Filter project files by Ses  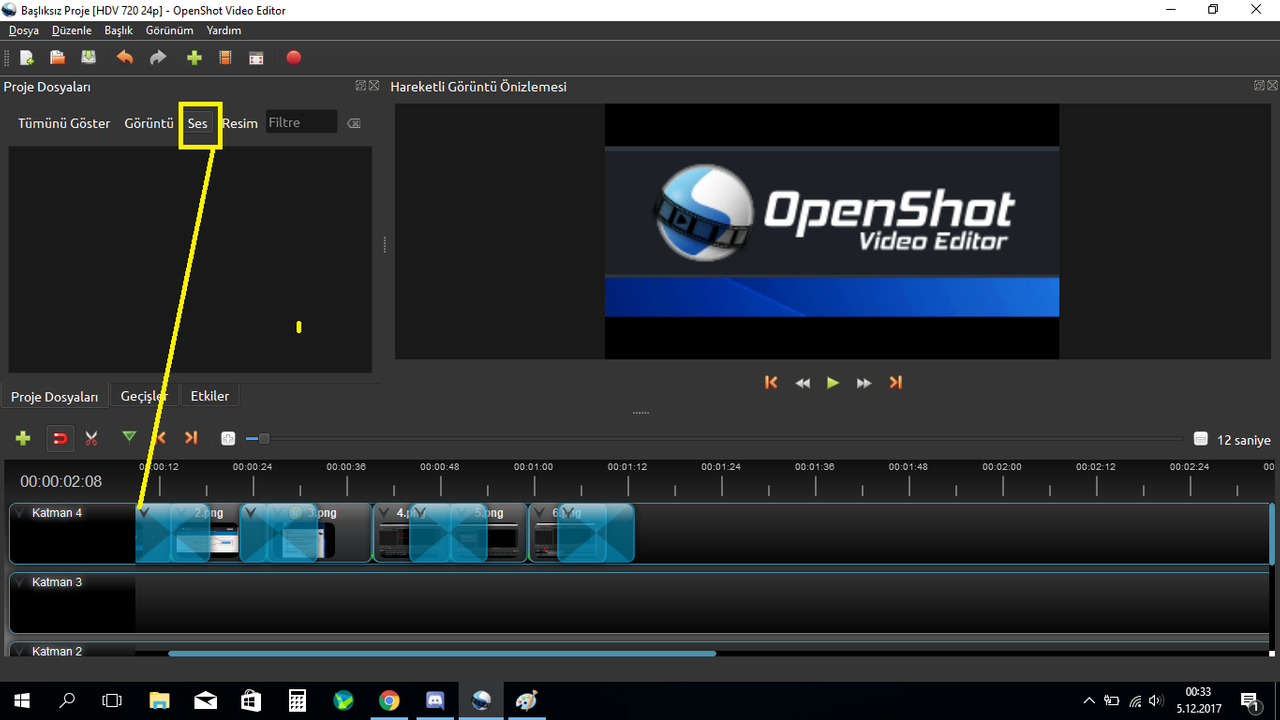pyautogui.click(x=198, y=123)
